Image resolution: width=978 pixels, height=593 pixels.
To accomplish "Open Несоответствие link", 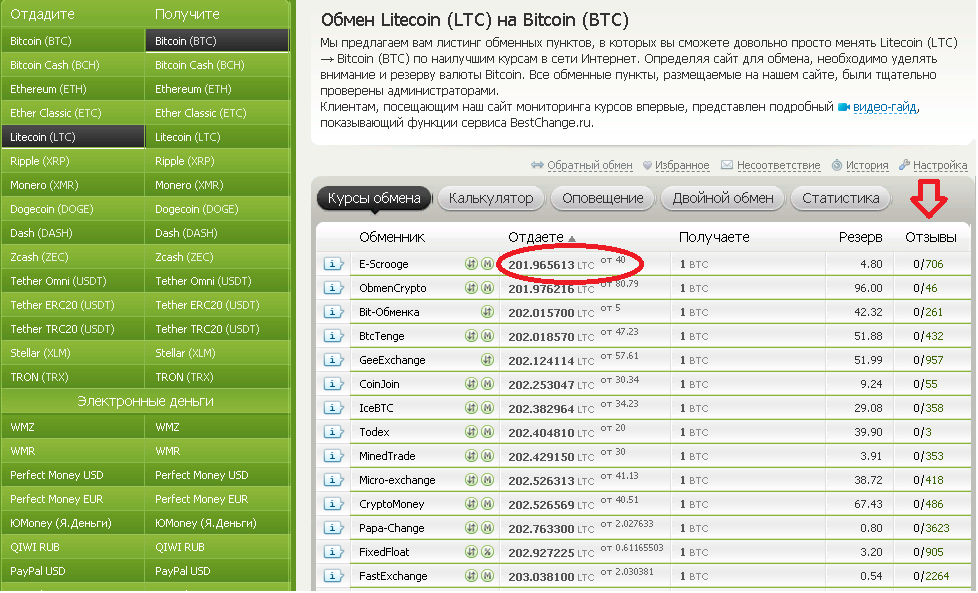I will tap(778, 165).
